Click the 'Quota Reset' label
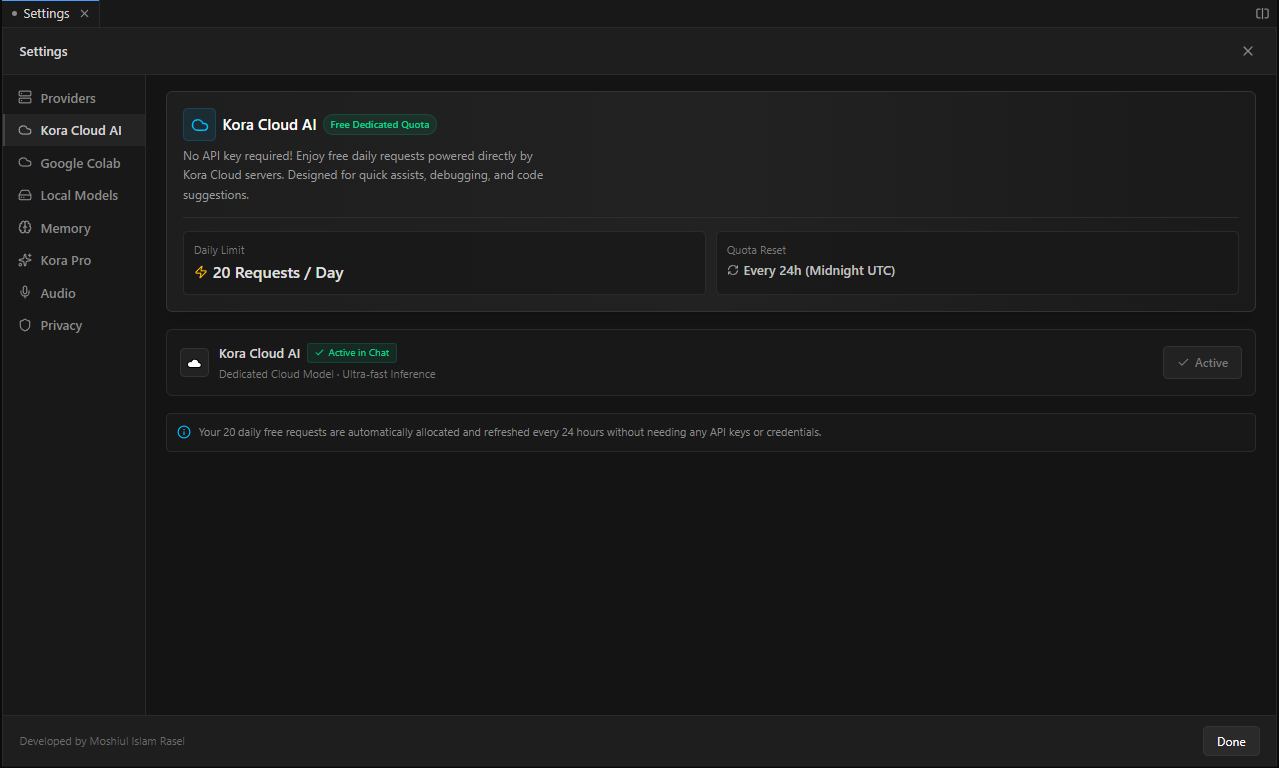Screen dimensions: 1279x768 pyautogui.click(x=756, y=250)
